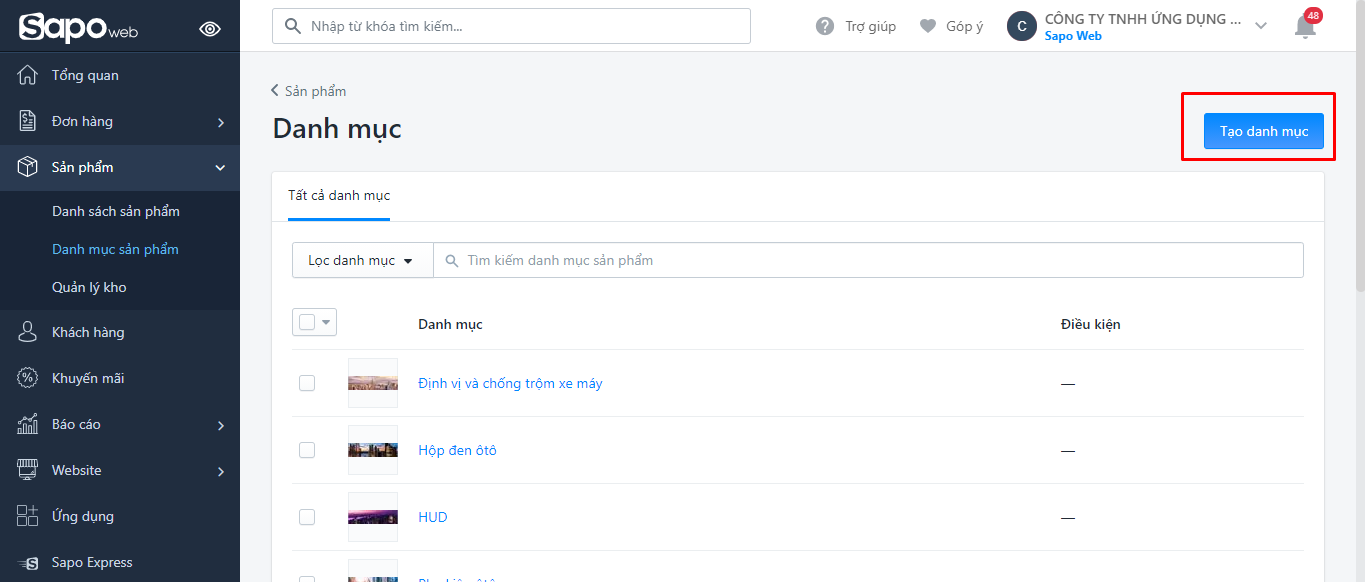
Task: Check the Định vị và chống trộm xe máy row
Action: [307, 383]
